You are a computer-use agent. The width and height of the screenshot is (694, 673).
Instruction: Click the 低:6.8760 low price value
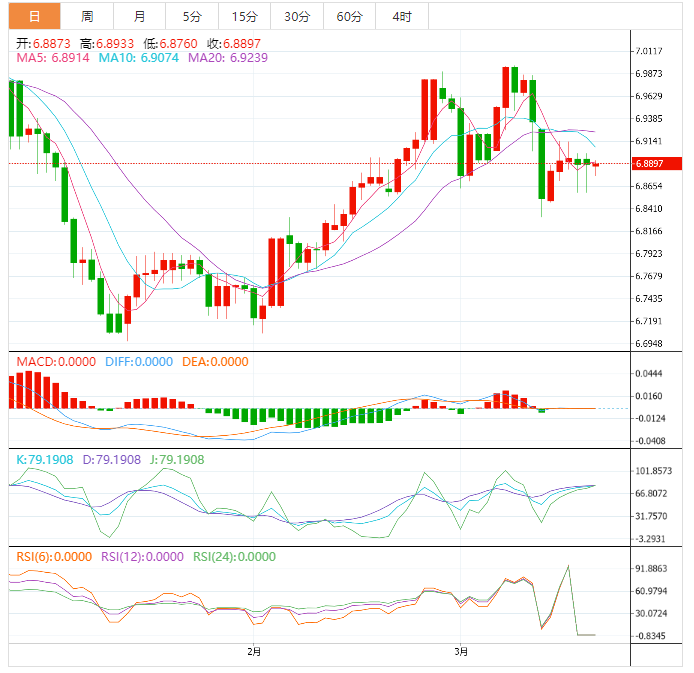(170, 44)
